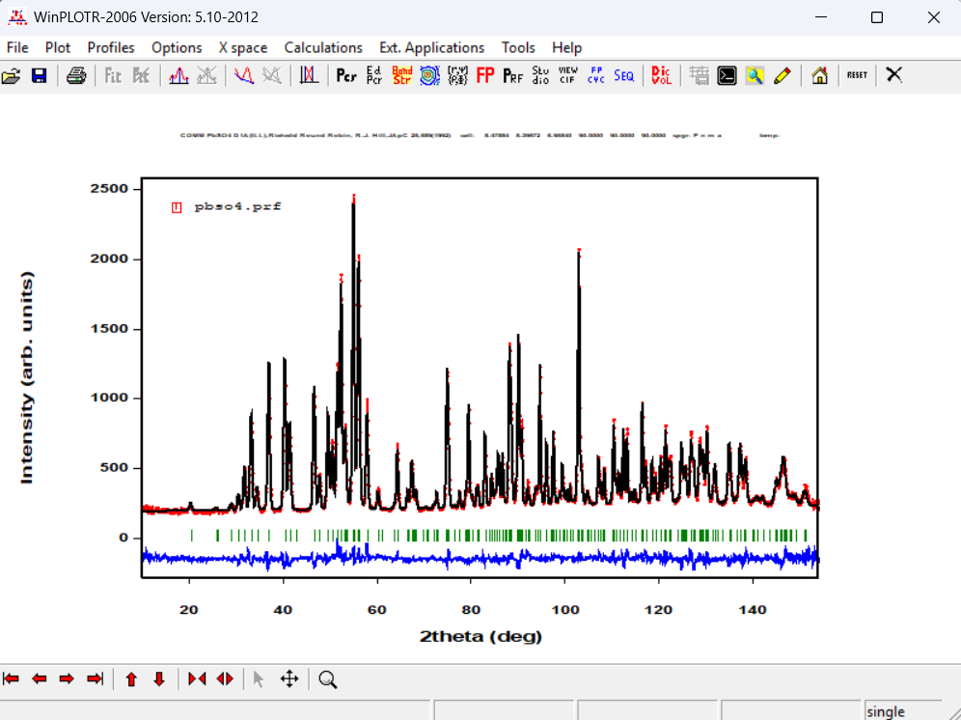The image size is (961, 720).
Task: Open the Ed Pcr editor
Action: pos(374,76)
